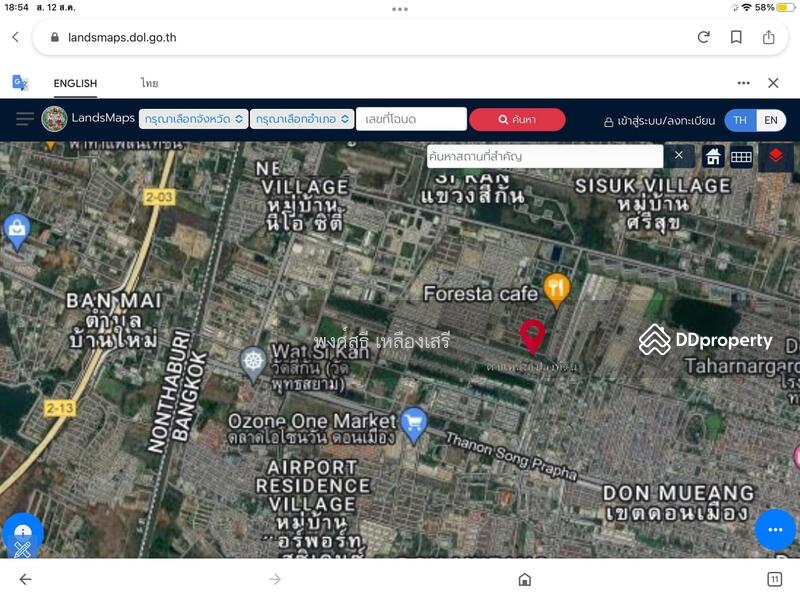The height and width of the screenshot is (600, 800).
Task: Open the blue chat bubble button
Action: [x=775, y=530]
